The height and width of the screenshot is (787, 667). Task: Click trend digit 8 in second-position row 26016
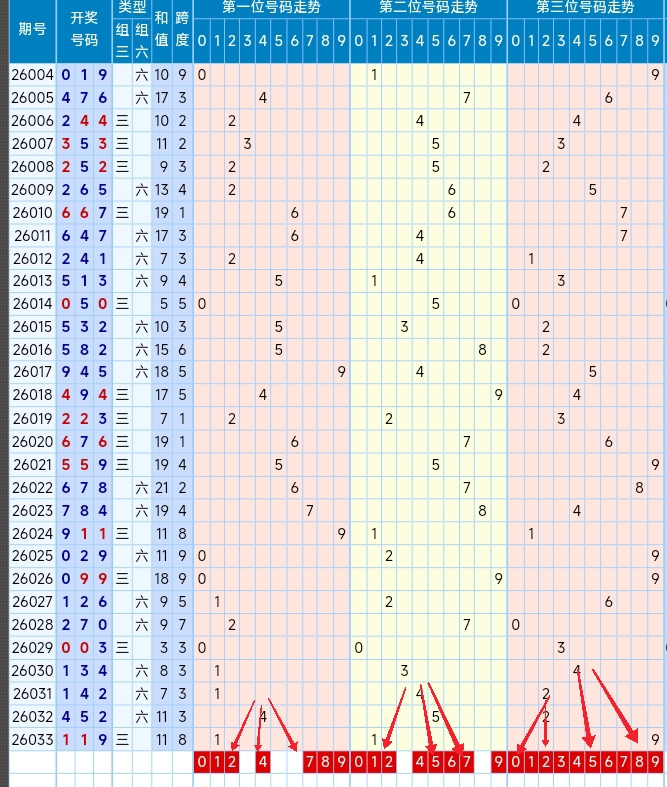(482, 349)
